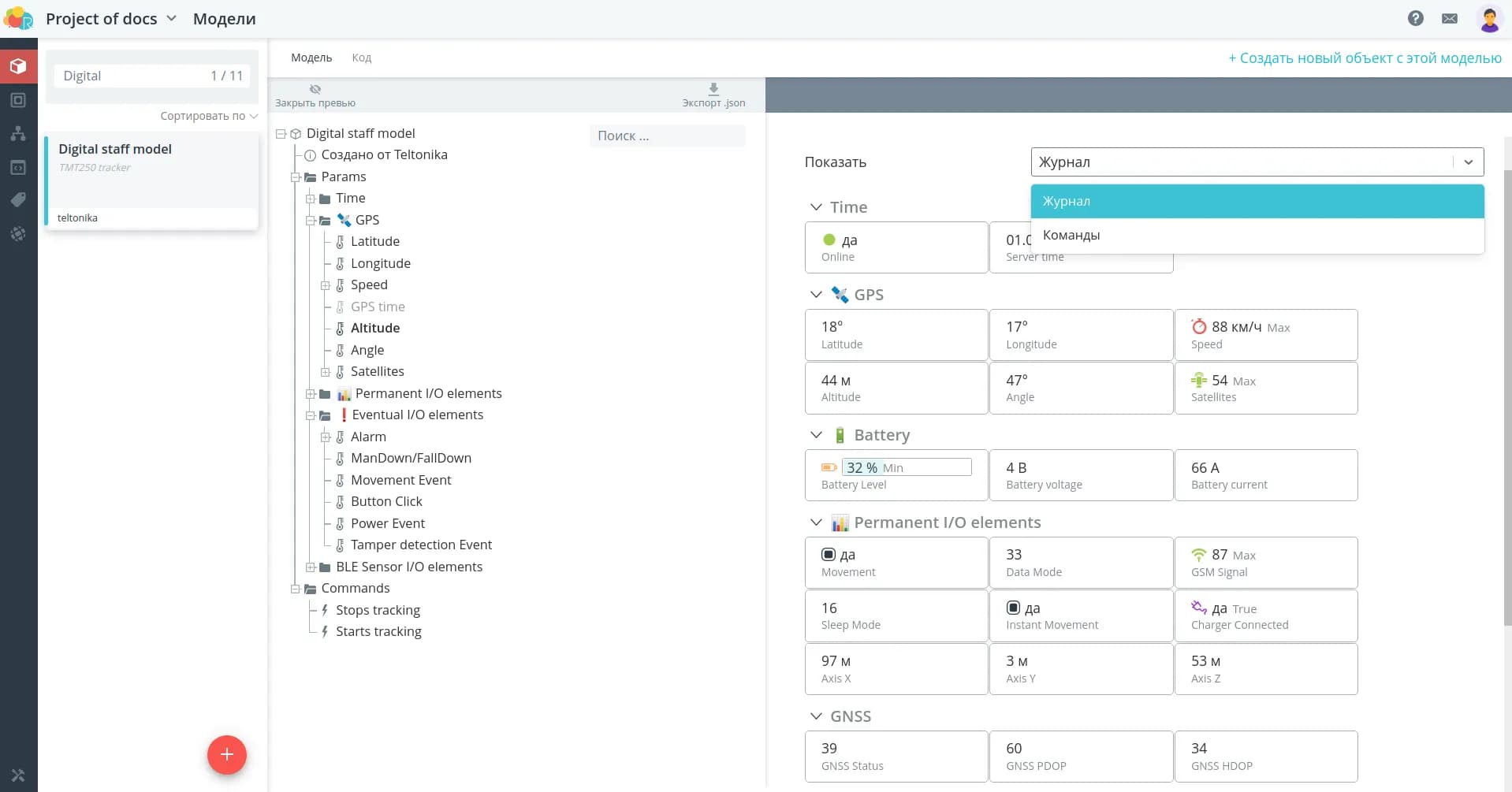Toggle the Movement checkbox widget

coord(829,555)
